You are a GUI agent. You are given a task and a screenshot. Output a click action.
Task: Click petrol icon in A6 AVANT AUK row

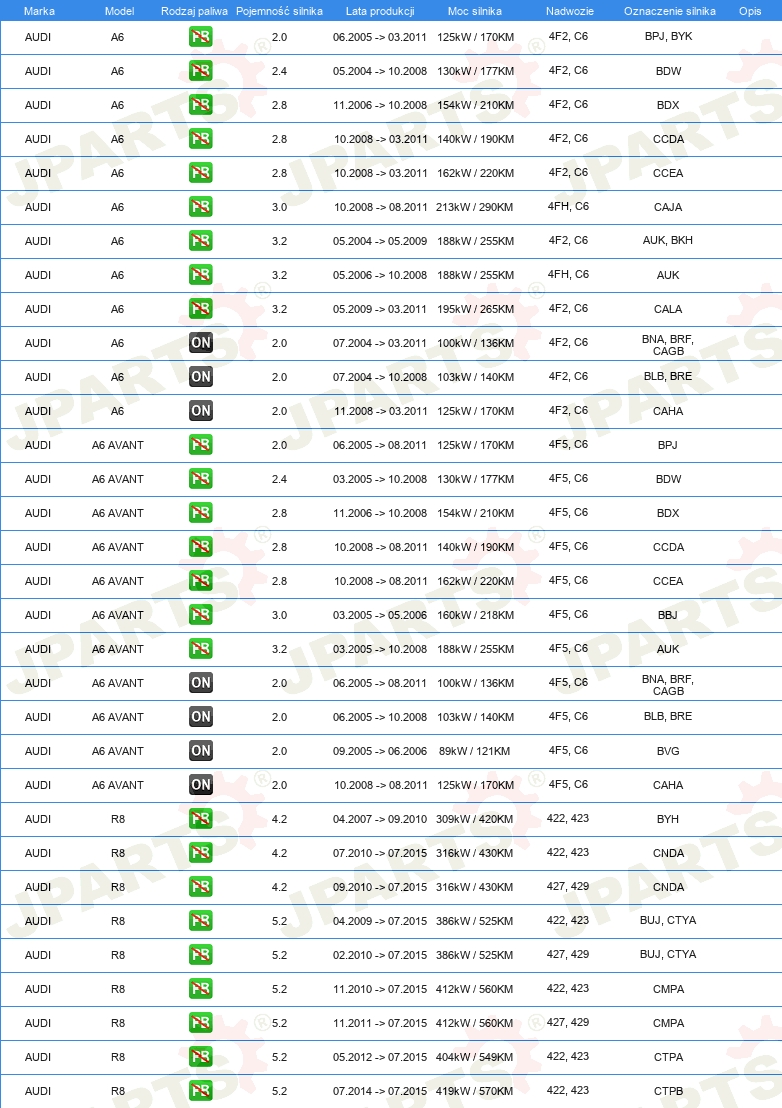201,649
